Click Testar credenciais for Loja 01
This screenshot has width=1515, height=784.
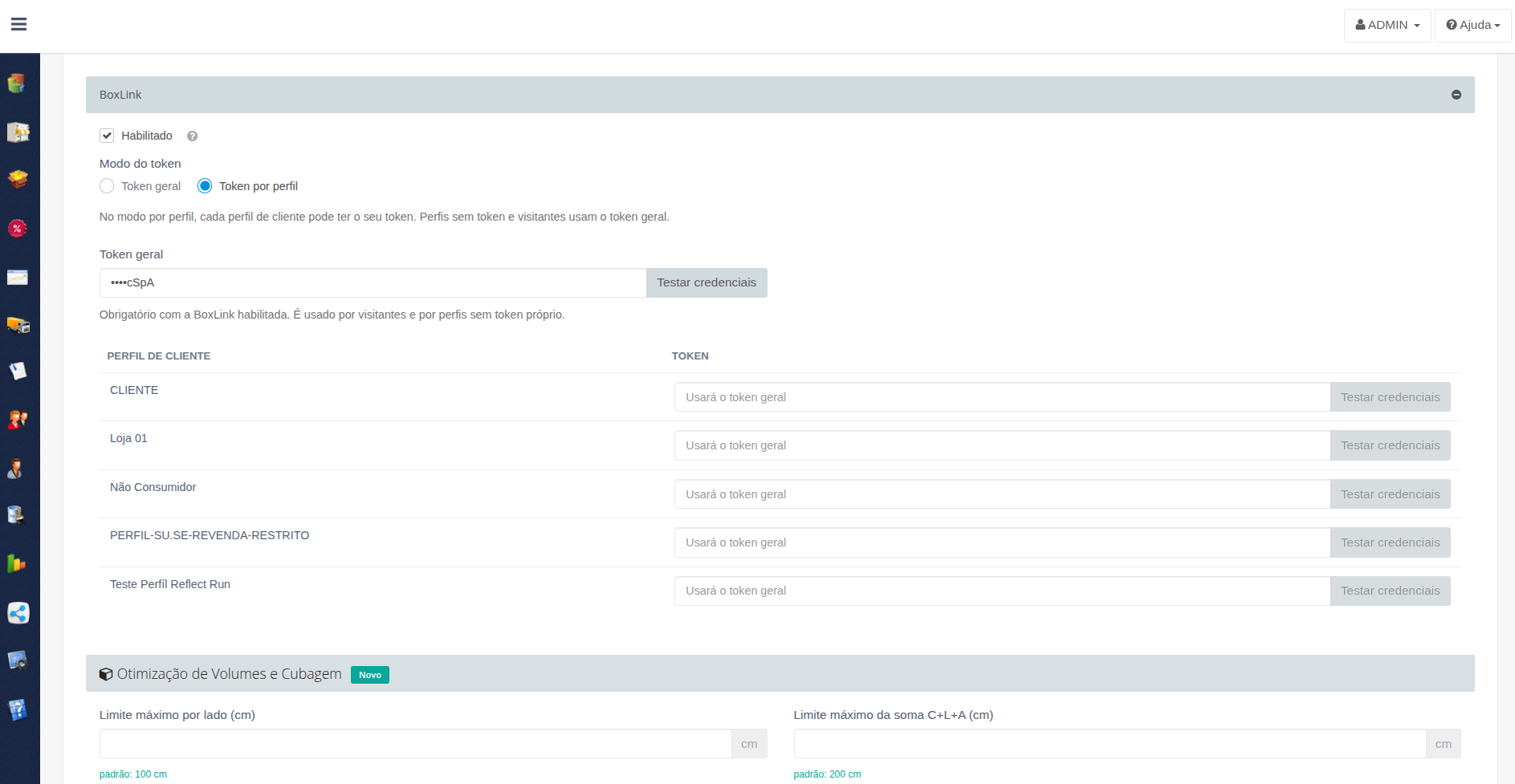click(x=1390, y=445)
